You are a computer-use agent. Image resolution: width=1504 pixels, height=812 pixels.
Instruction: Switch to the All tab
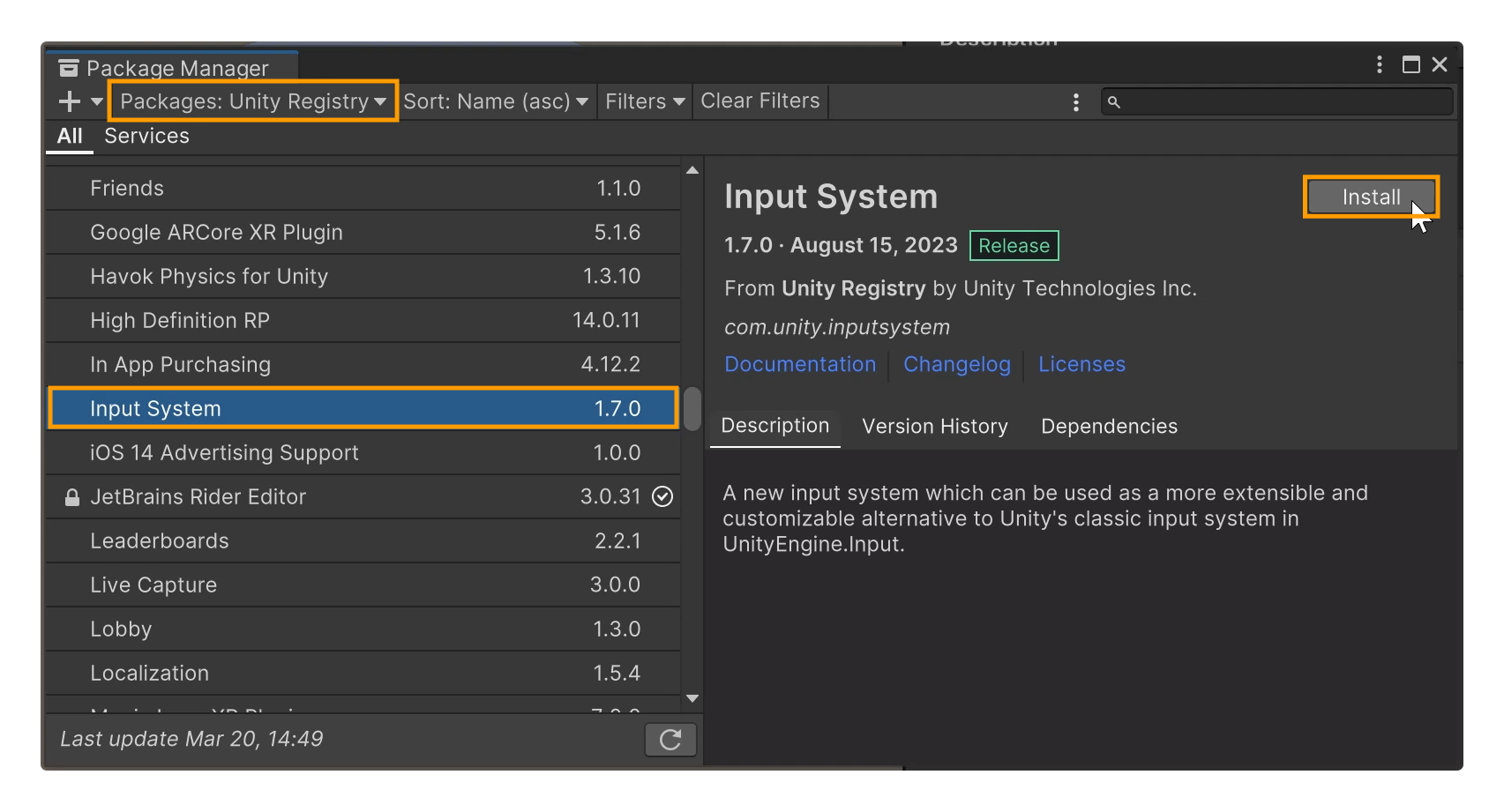(70, 137)
